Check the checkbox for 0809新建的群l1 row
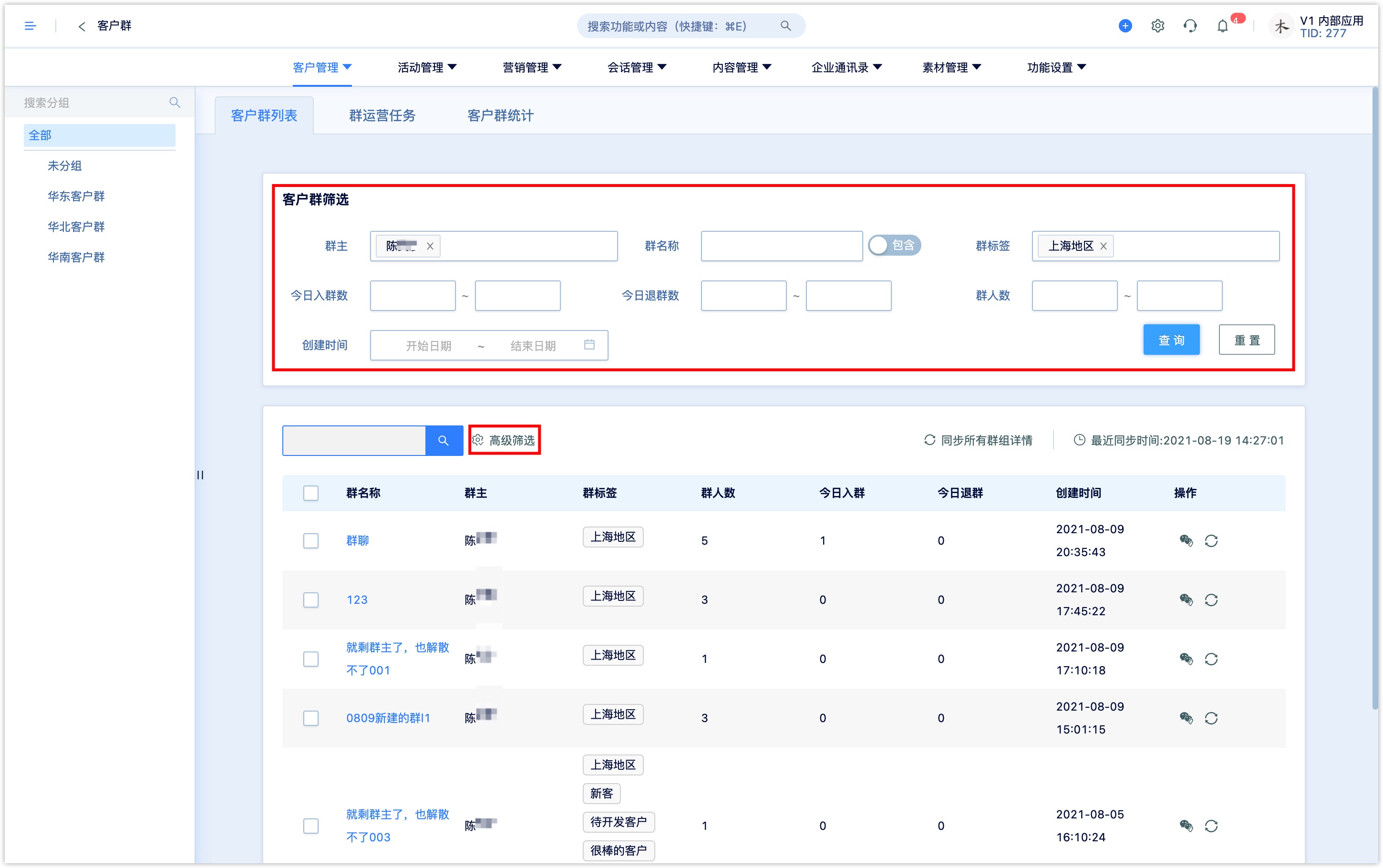Image resolution: width=1383 pixels, height=868 pixels. [x=310, y=718]
